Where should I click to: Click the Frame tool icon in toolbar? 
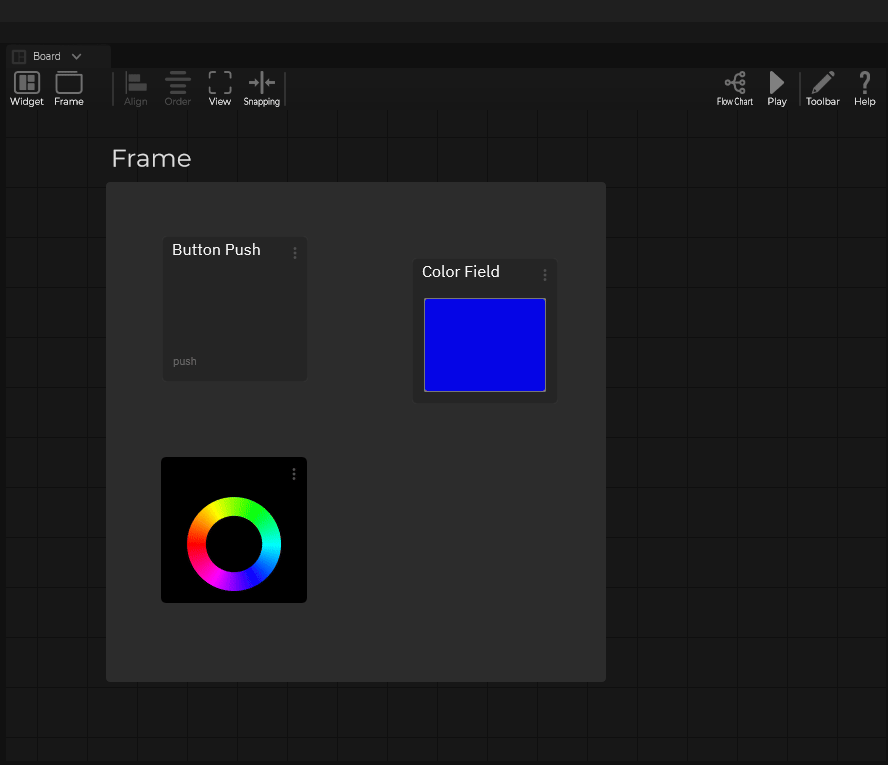69,88
